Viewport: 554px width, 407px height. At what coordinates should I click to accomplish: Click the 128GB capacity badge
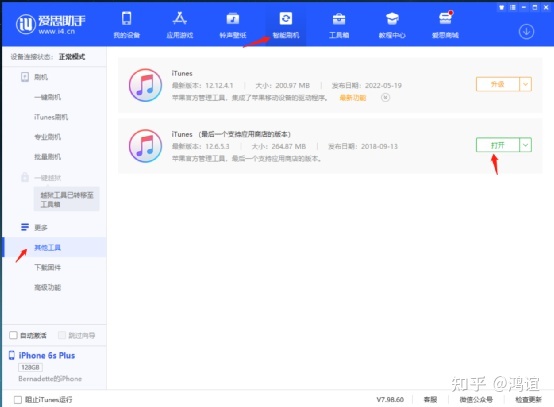coord(30,367)
